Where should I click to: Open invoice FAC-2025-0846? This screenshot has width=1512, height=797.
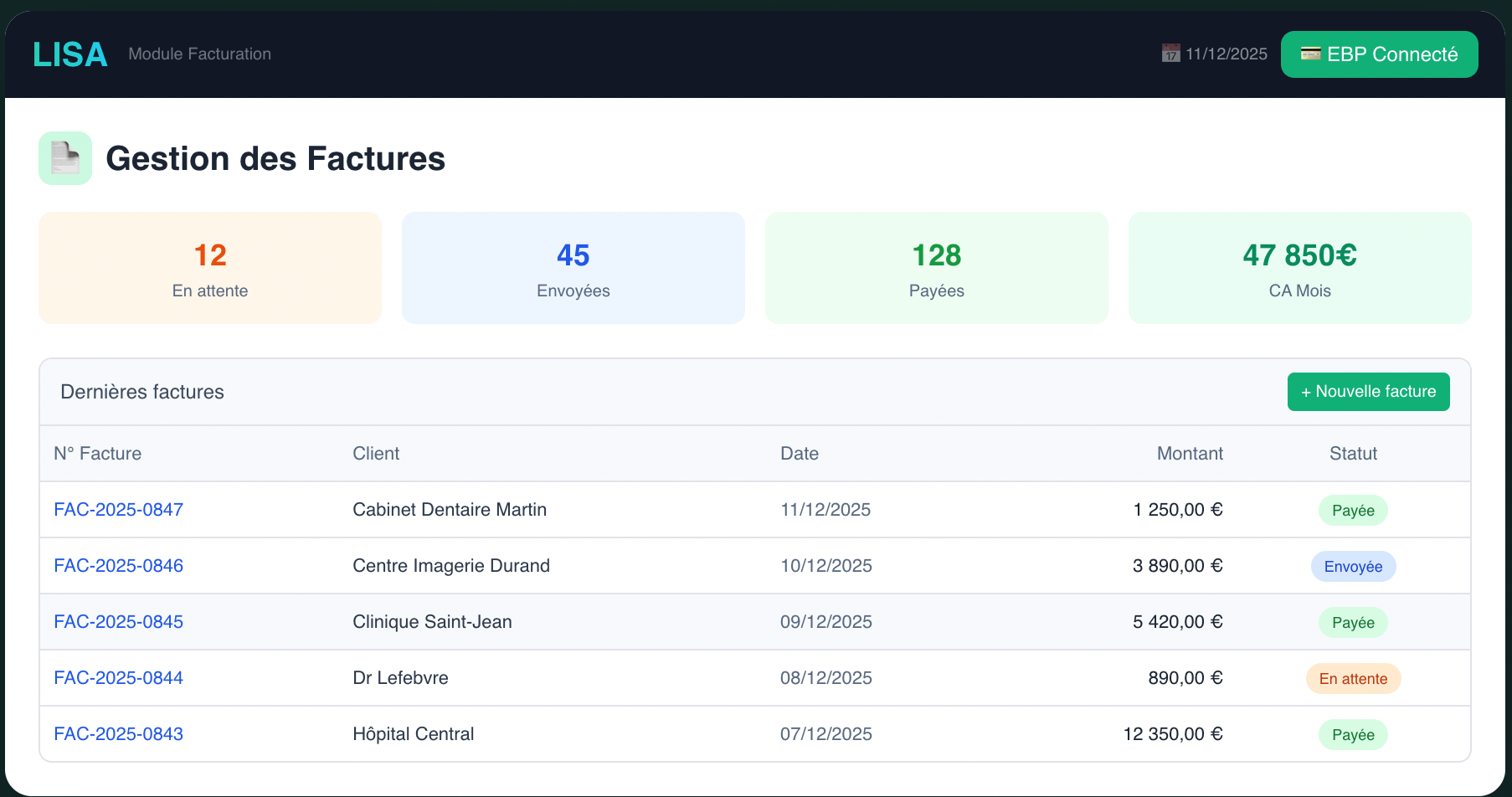[x=119, y=566]
